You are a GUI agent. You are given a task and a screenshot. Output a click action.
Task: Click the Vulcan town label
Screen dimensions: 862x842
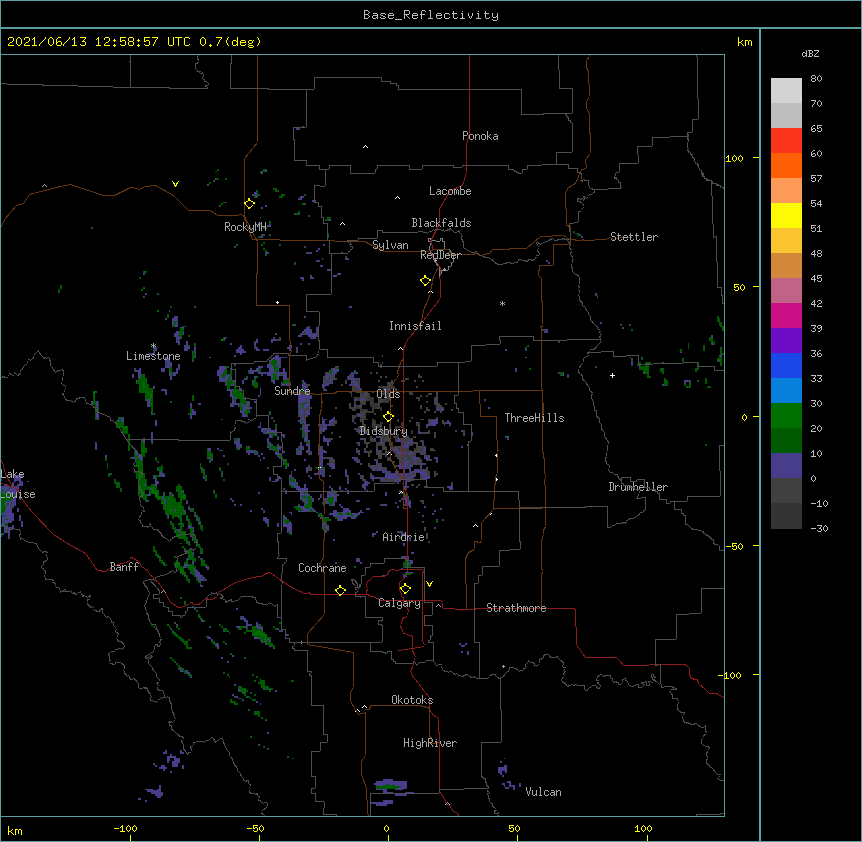click(x=543, y=792)
